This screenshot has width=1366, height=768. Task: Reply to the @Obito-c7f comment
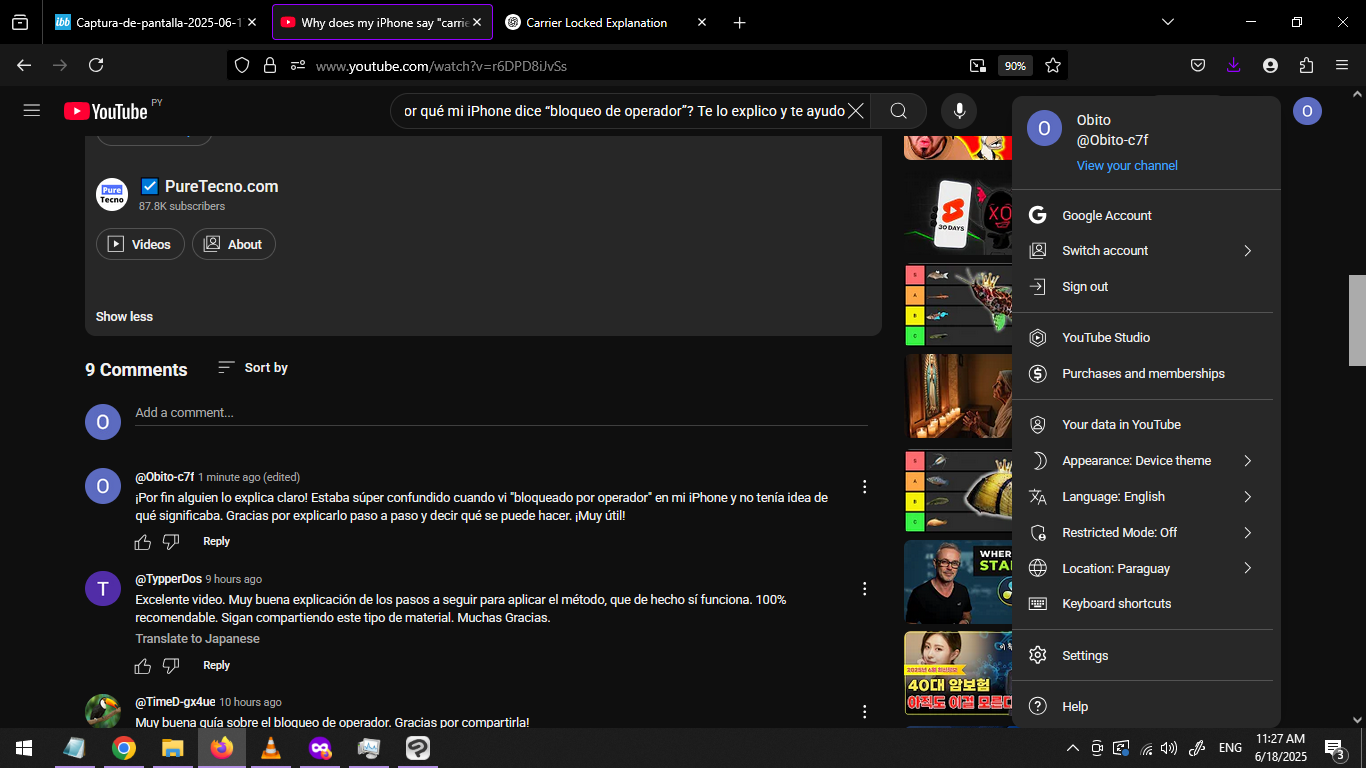coord(216,541)
